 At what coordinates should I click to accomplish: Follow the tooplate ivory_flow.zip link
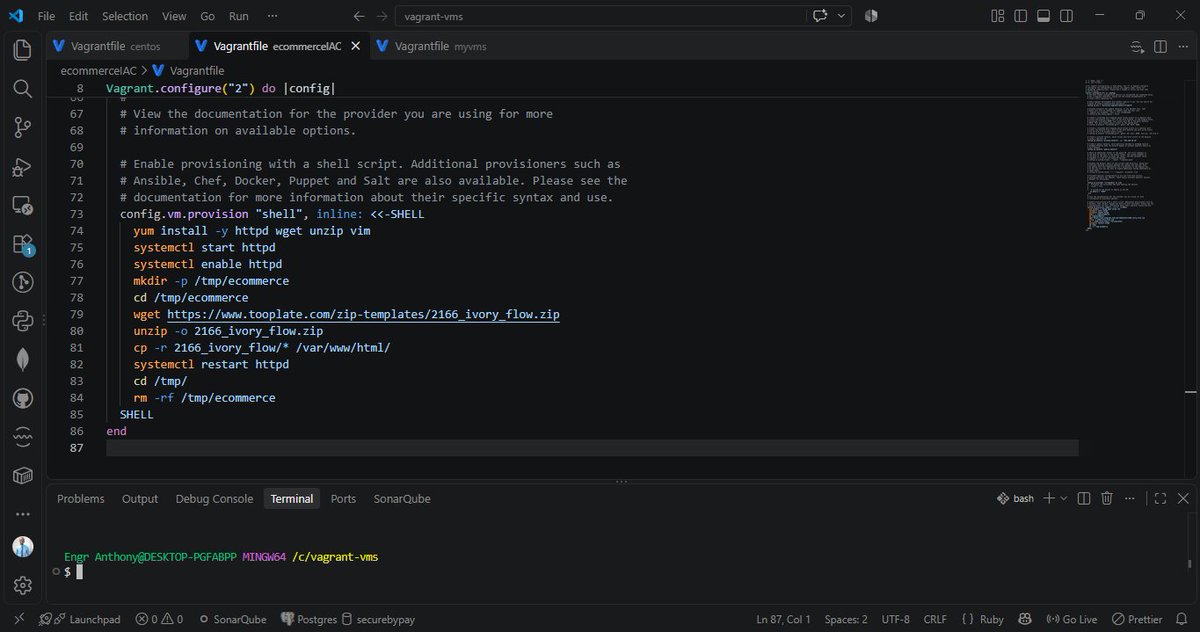click(x=363, y=314)
